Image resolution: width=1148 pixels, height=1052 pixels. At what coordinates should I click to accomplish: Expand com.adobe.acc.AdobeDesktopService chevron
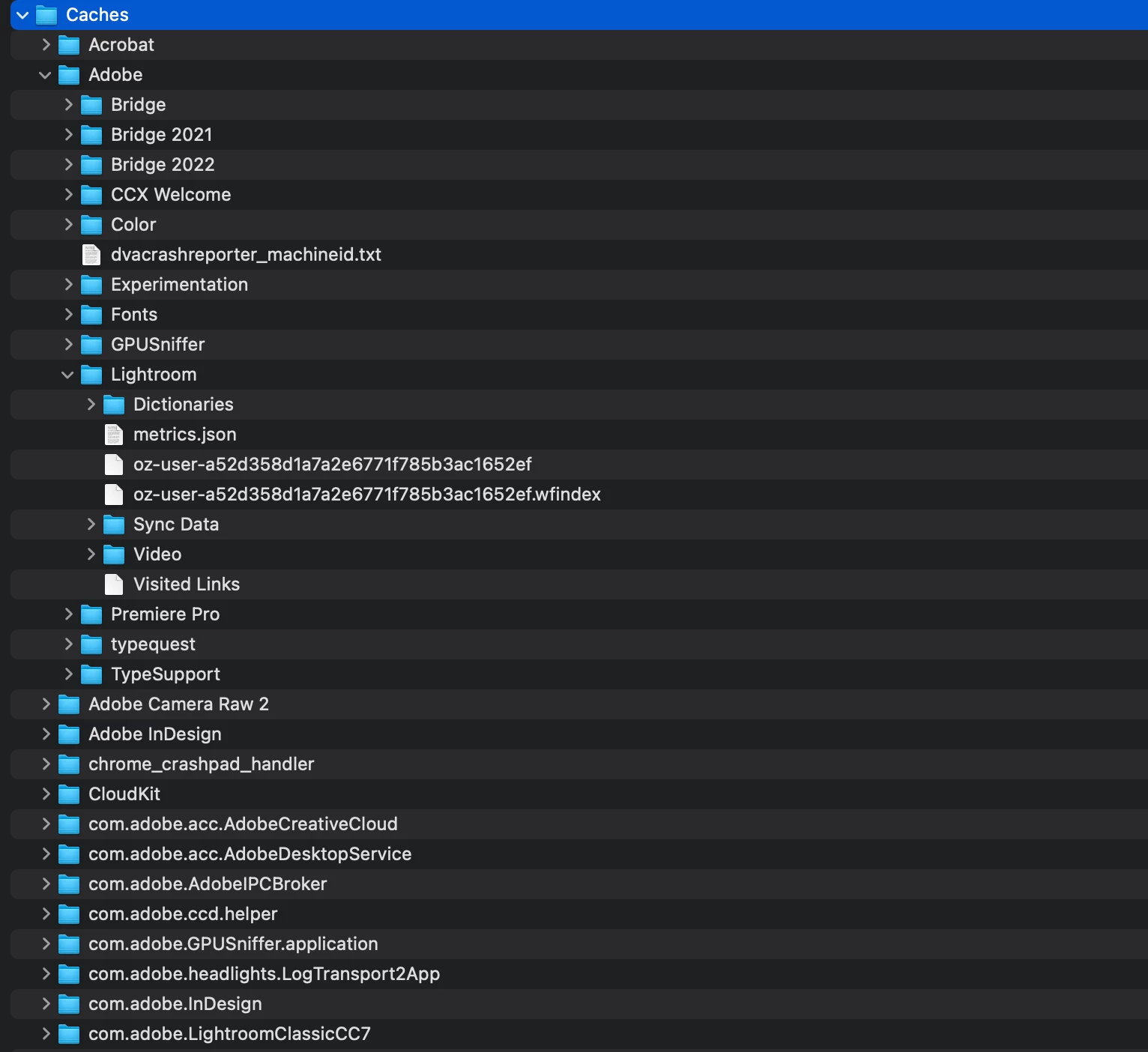pyautogui.click(x=46, y=854)
